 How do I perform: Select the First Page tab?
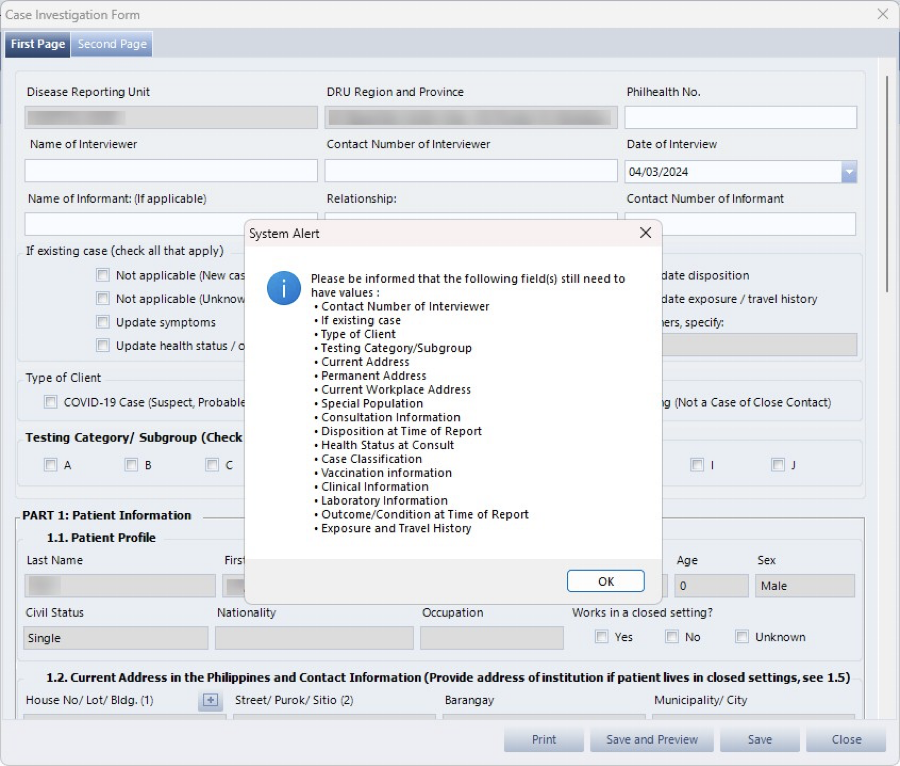(38, 44)
